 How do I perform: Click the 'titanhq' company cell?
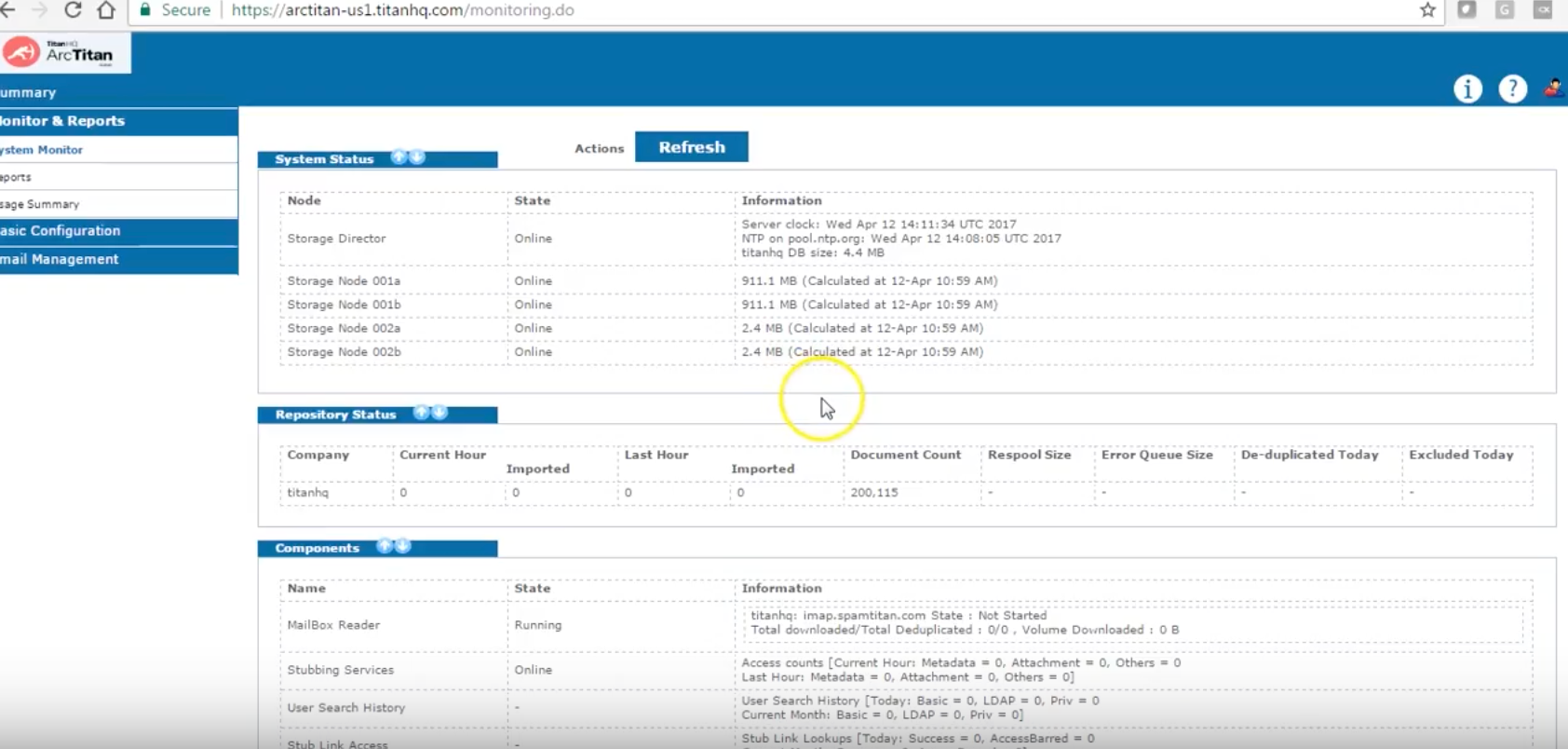307,493
